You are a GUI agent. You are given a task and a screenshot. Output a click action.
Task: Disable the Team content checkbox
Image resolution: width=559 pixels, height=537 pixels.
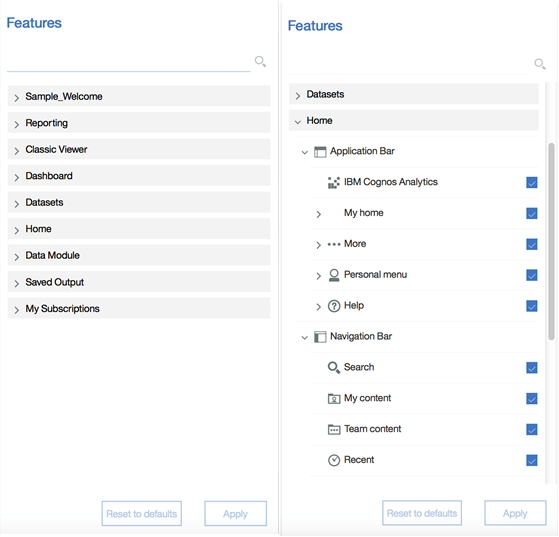click(x=532, y=429)
